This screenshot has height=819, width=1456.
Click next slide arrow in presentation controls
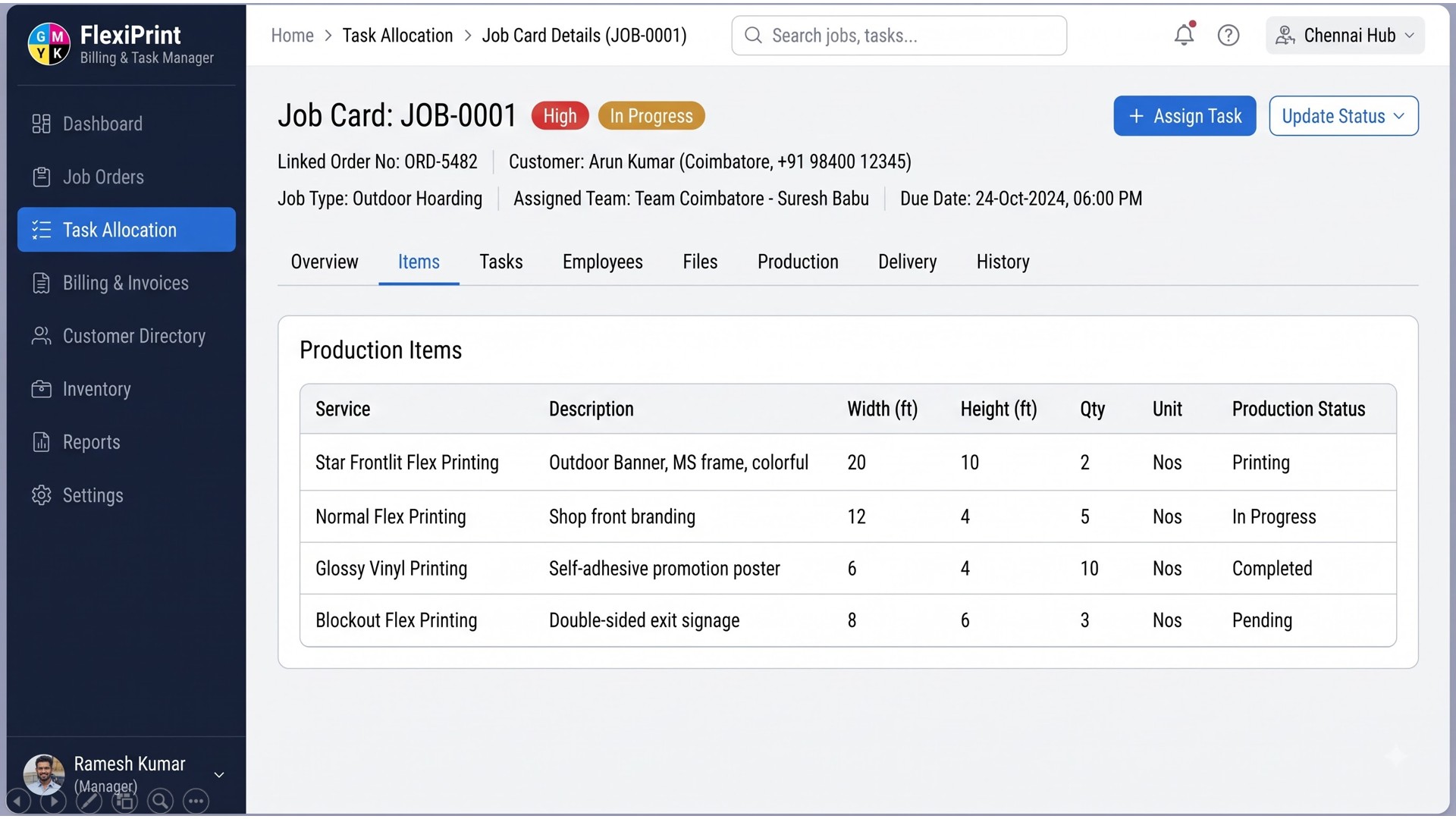click(53, 801)
